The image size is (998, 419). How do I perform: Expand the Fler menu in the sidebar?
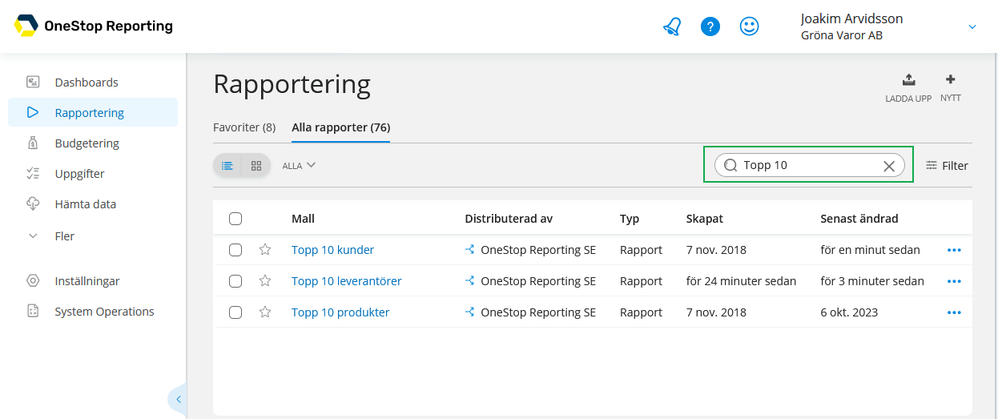[65, 236]
